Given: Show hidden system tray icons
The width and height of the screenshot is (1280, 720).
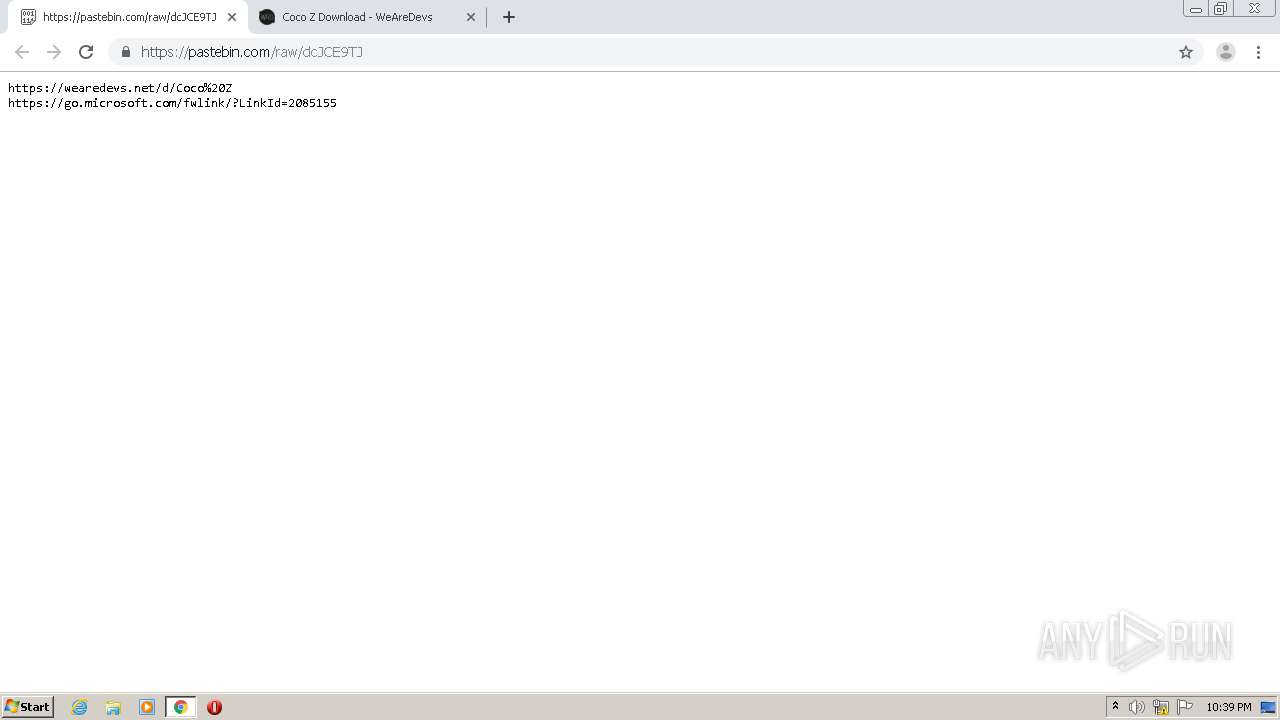Looking at the screenshot, I should (1115, 707).
